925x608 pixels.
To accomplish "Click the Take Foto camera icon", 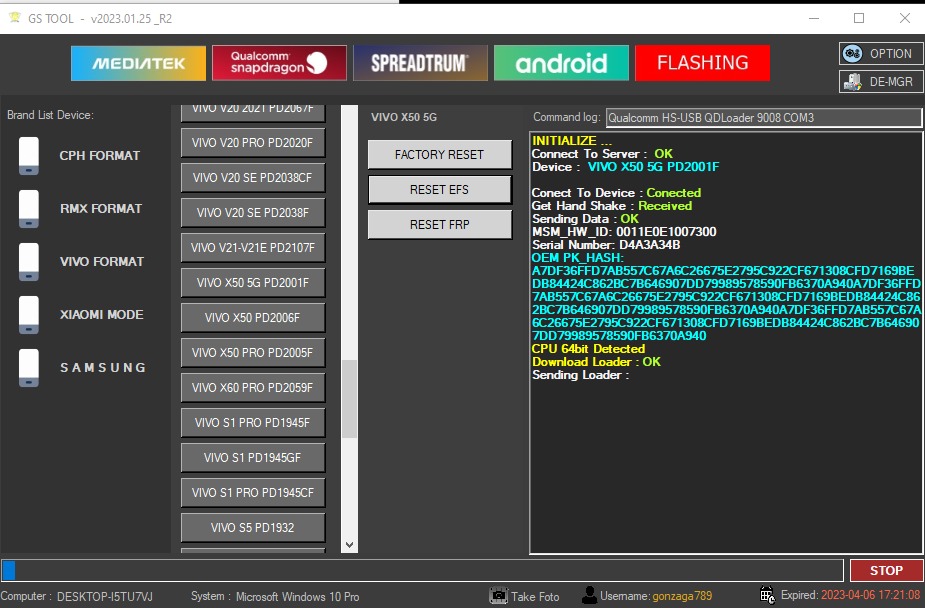I will 498,596.
